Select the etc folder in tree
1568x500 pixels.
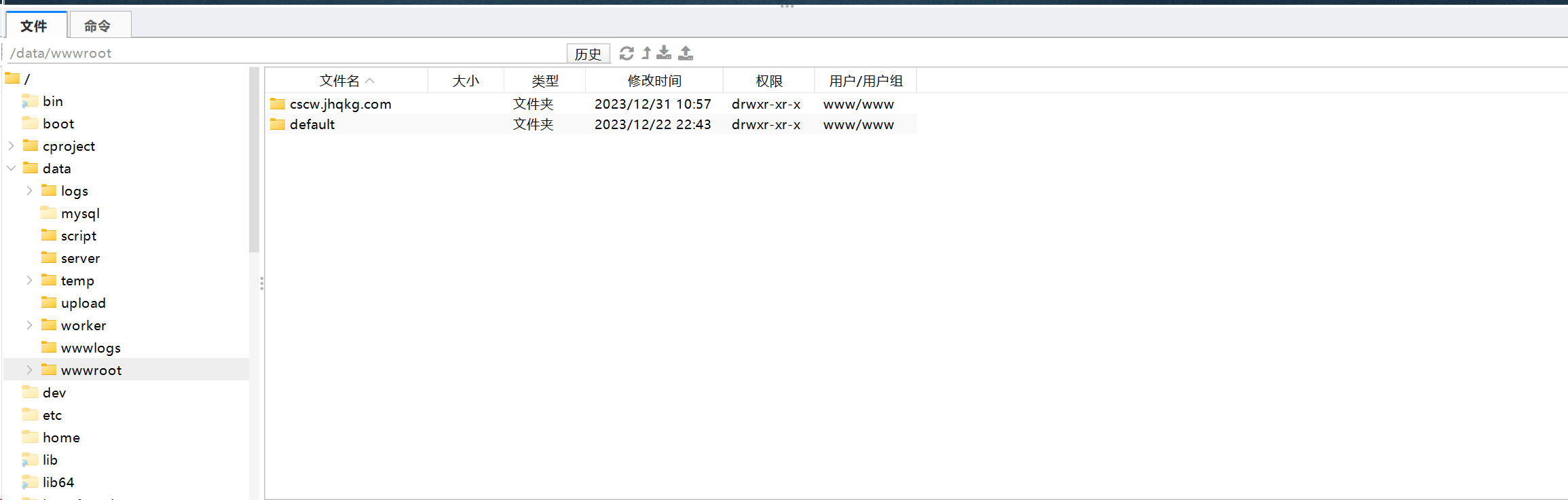(x=42, y=415)
